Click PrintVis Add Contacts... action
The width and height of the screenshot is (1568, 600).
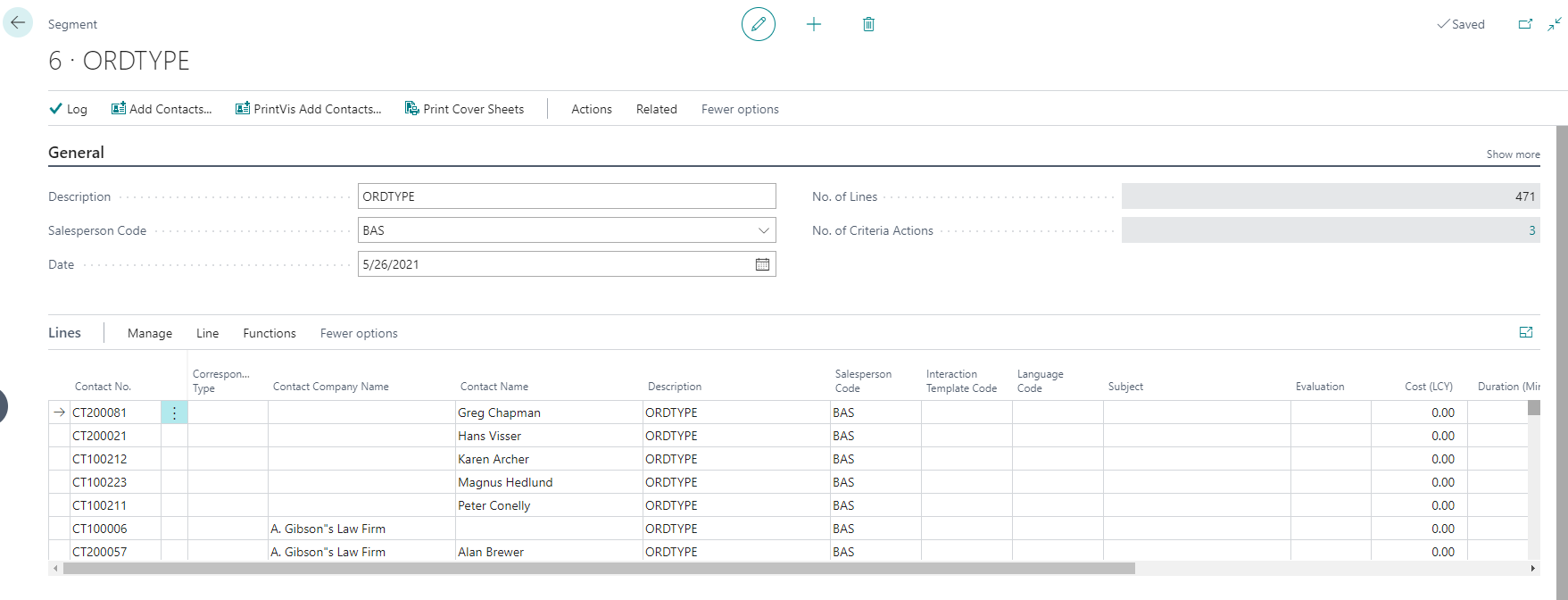[x=308, y=109]
